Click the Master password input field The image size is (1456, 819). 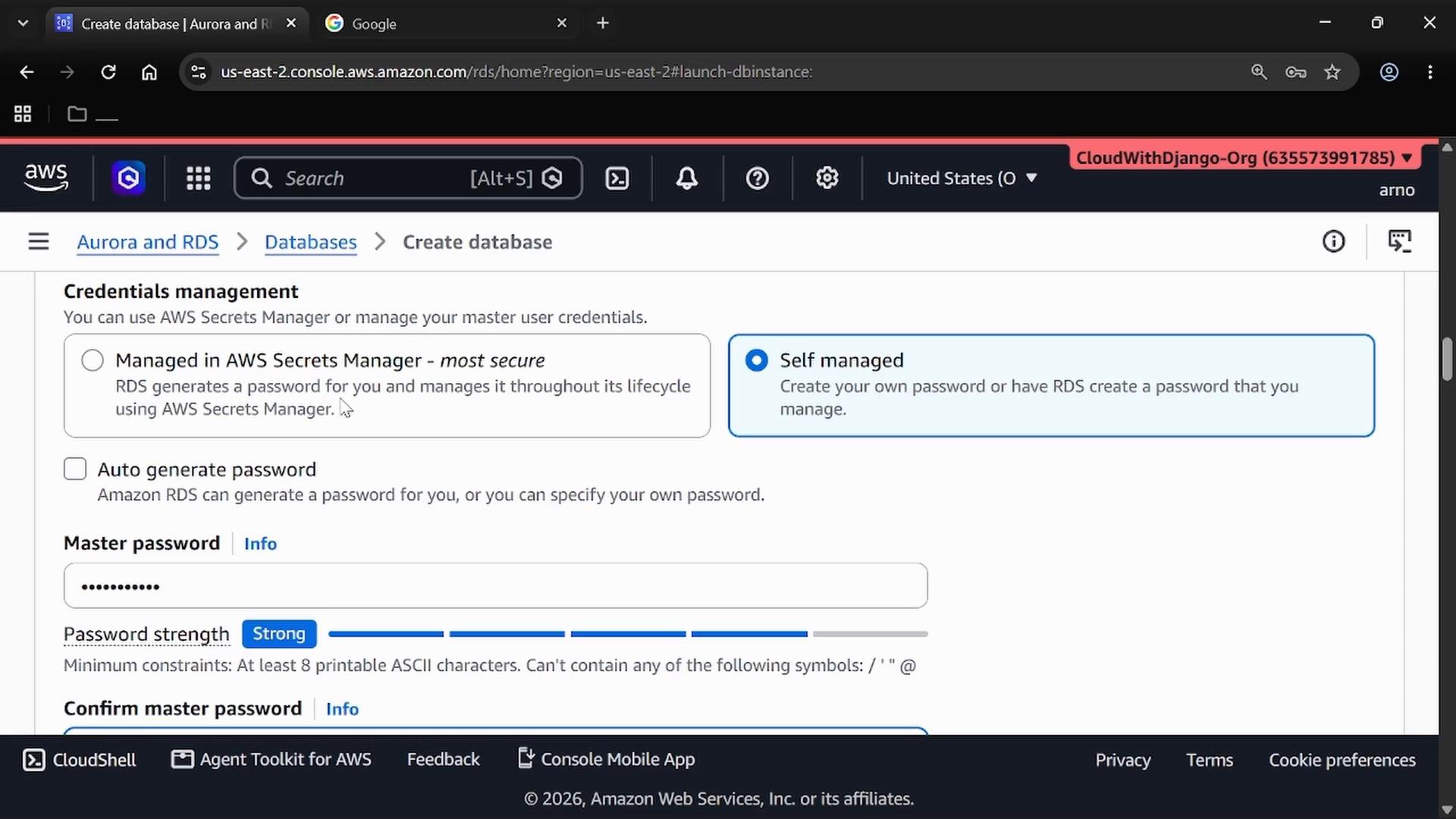[x=496, y=585]
